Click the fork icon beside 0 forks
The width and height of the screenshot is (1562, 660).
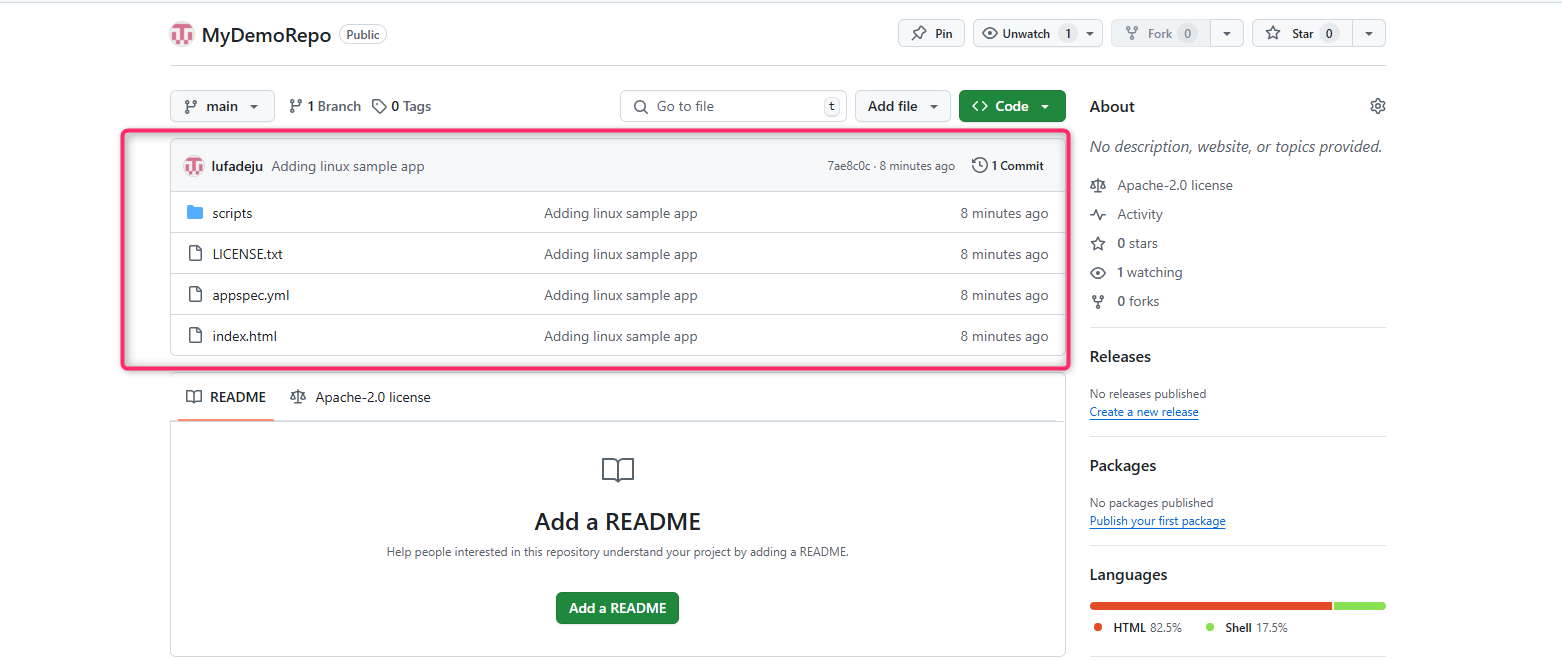tap(1098, 301)
